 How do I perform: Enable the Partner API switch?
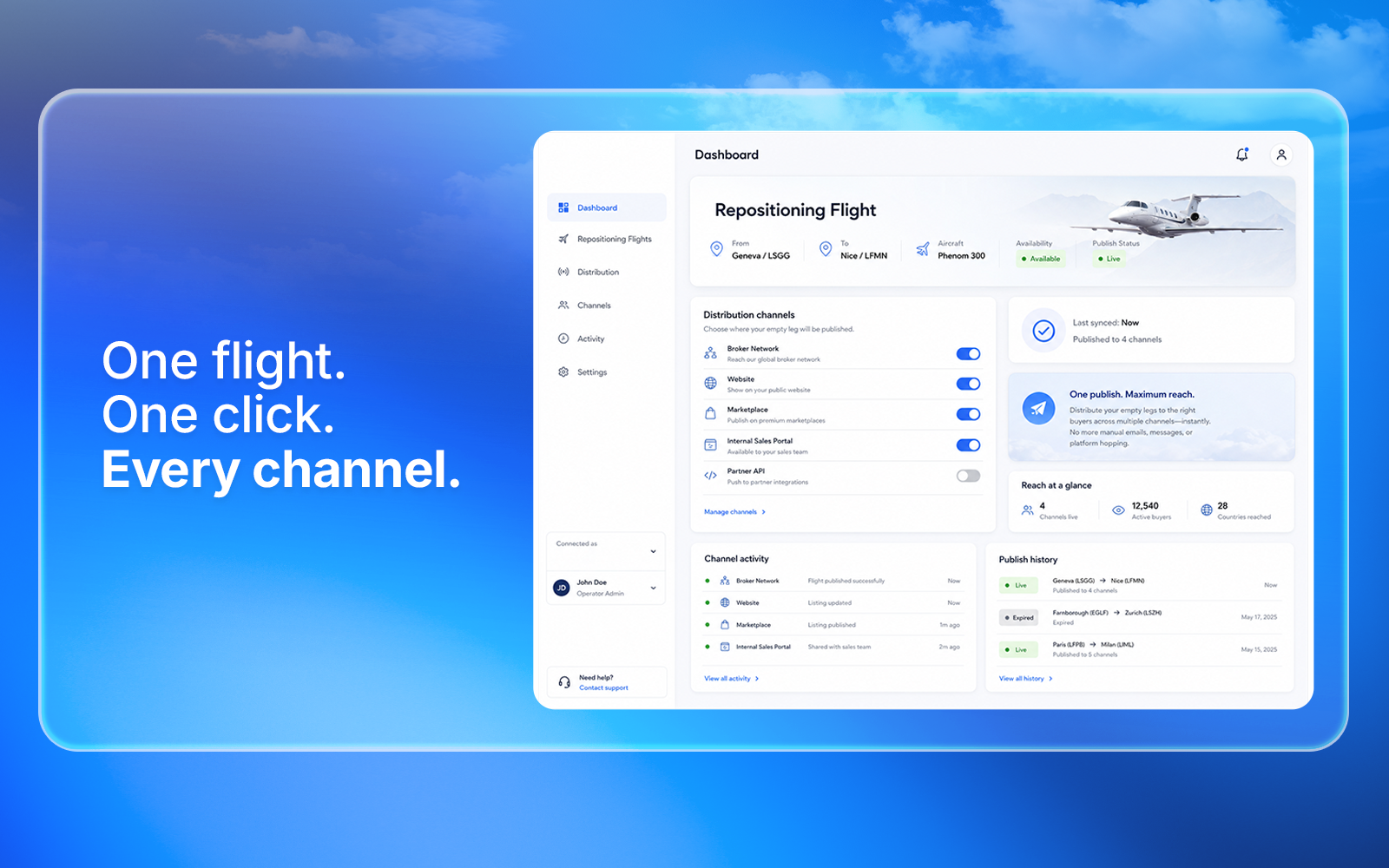pyautogui.click(x=968, y=476)
